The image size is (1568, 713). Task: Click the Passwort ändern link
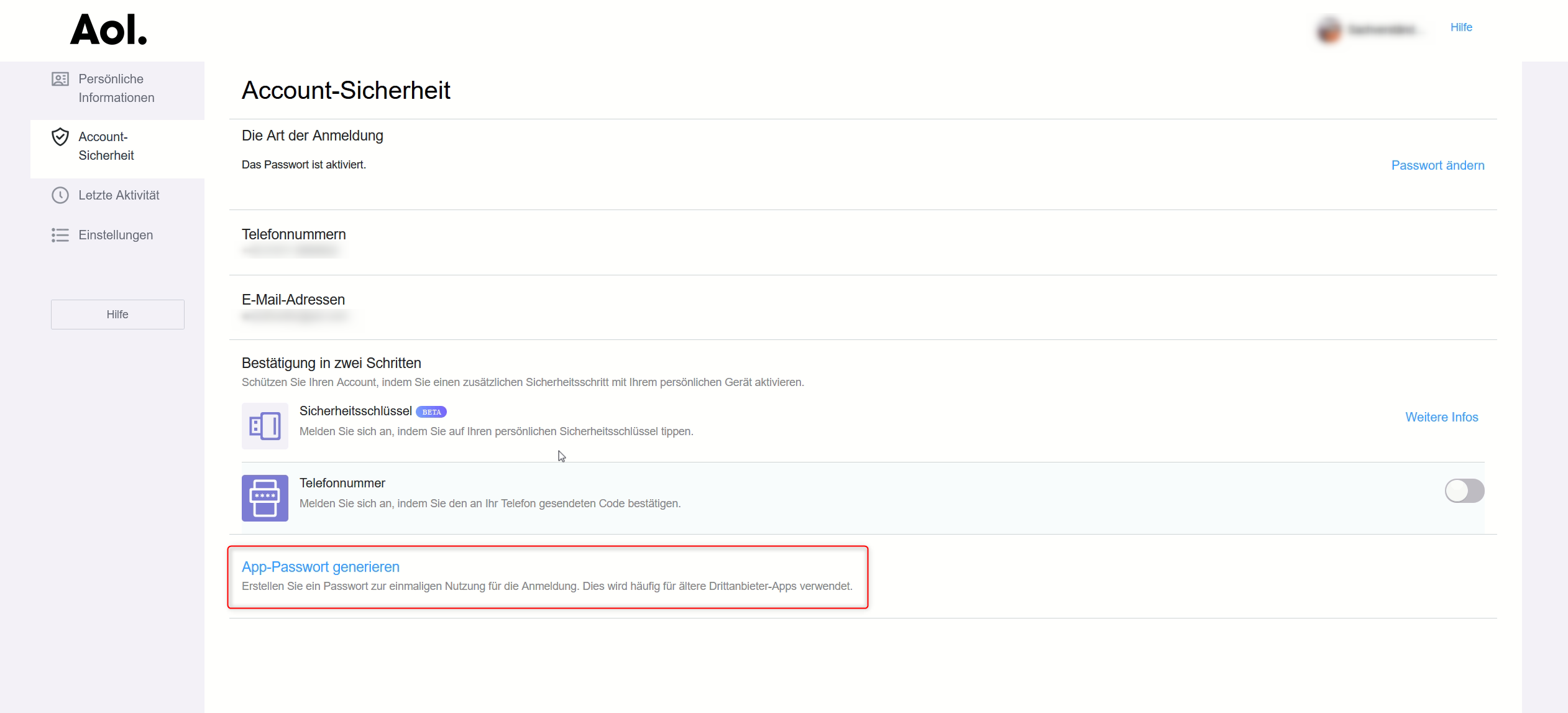(x=1437, y=165)
